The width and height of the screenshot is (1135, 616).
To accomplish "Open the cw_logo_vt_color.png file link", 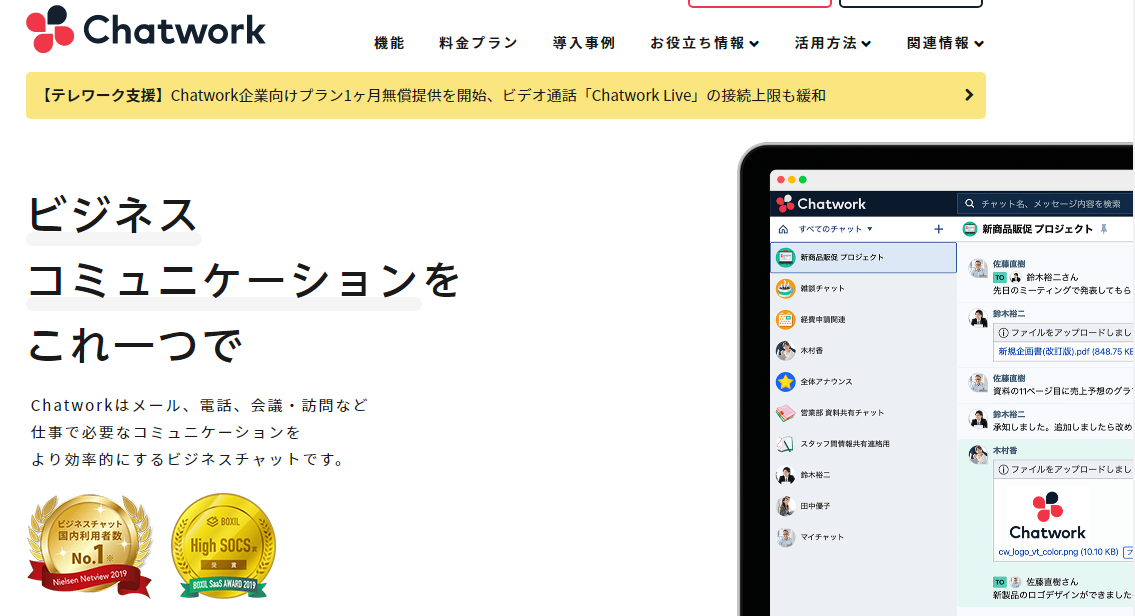I will [1058, 552].
